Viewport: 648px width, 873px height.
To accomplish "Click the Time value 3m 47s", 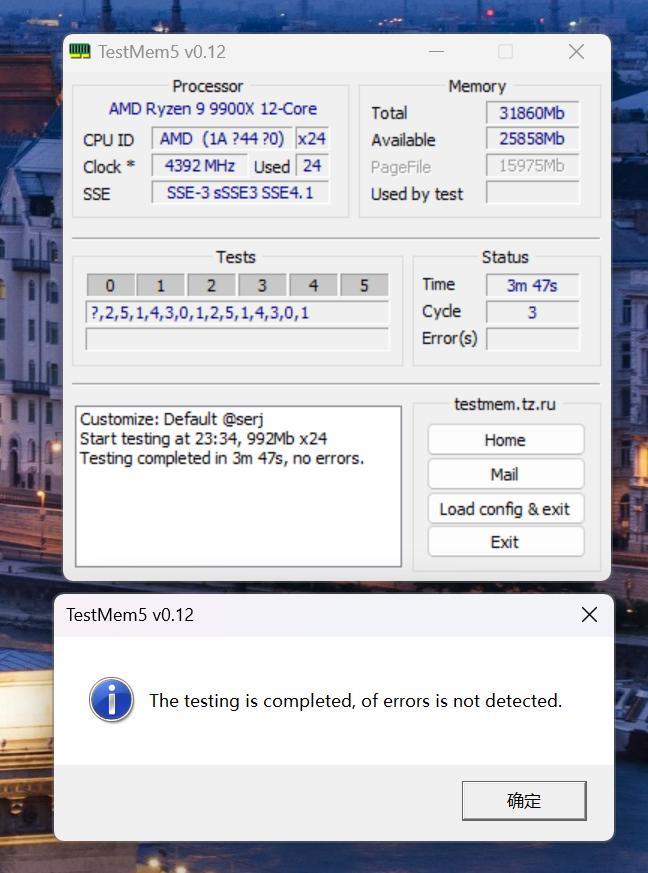I will point(532,285).
